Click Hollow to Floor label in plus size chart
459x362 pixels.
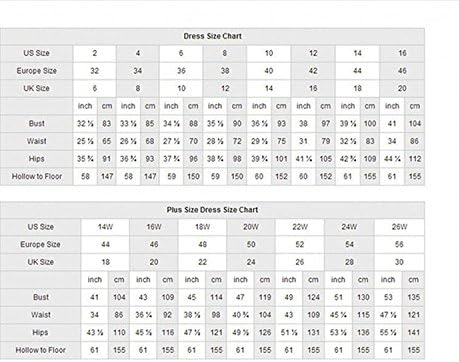click(x=40, y=350)
